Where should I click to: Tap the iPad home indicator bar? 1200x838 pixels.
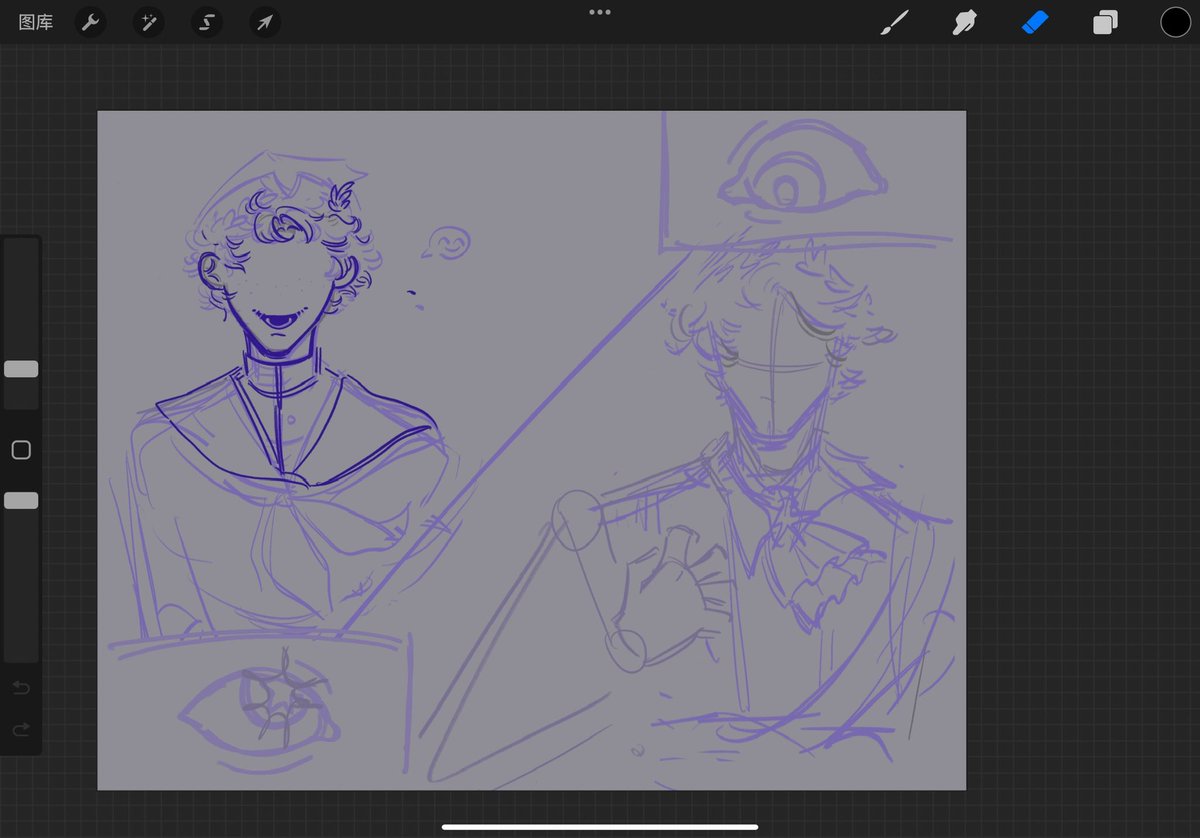pos(600,827)
